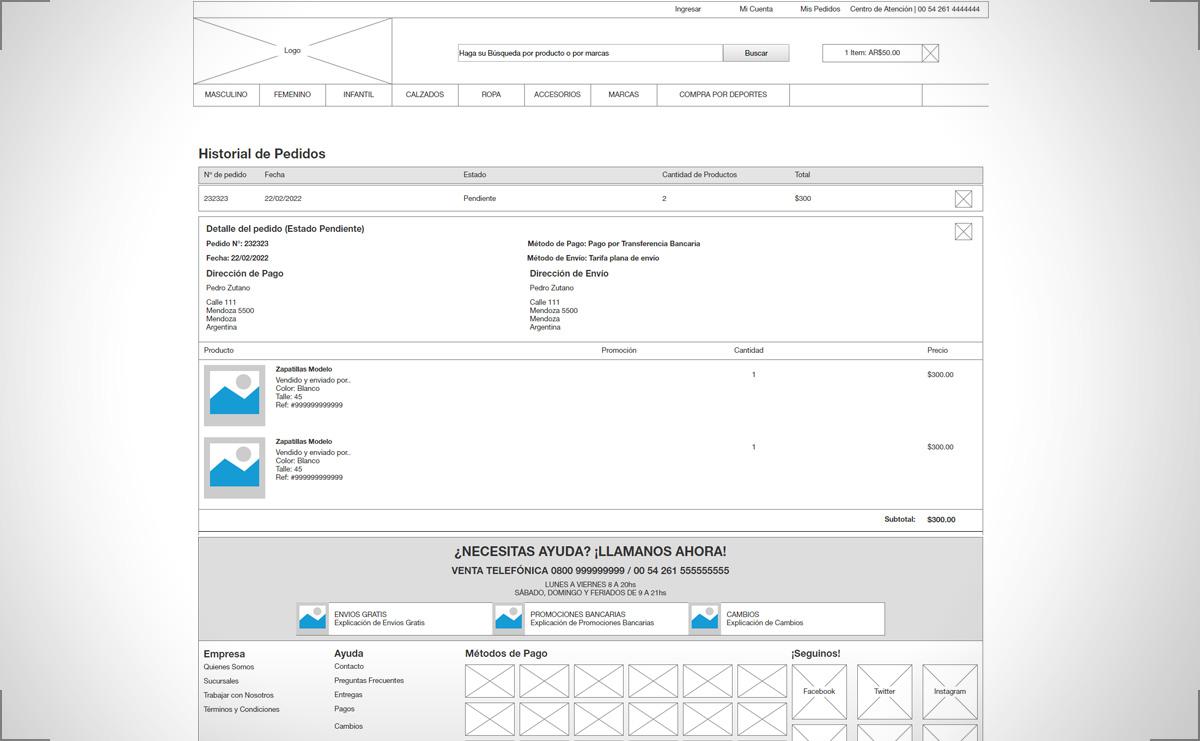Click the Ingresar link
This screenshot has width=1200, height=741.
(x=688, y=9)
